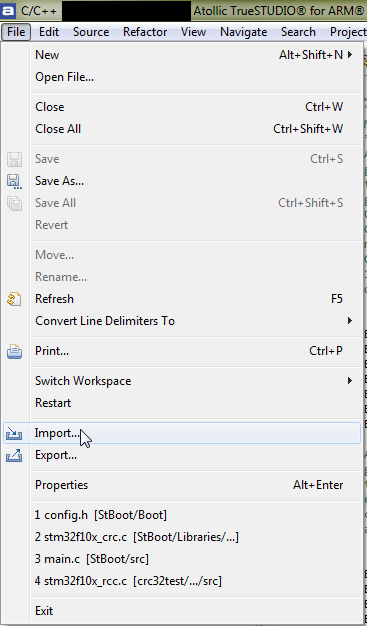Open the Edit menu
Screen dimensions: 367x626
tap(49, 32)
